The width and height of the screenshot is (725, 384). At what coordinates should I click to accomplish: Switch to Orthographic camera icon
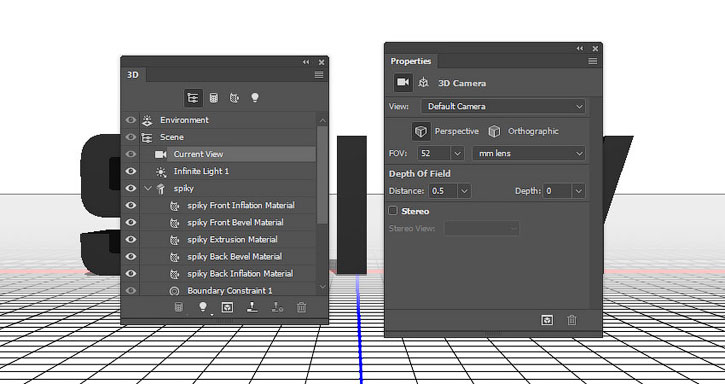click(494, 131)
